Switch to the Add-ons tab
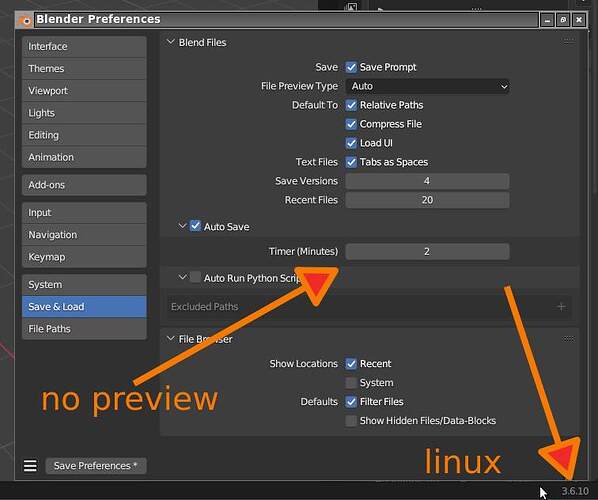This screenshot has height=500, width=598. tap(84, 185)
